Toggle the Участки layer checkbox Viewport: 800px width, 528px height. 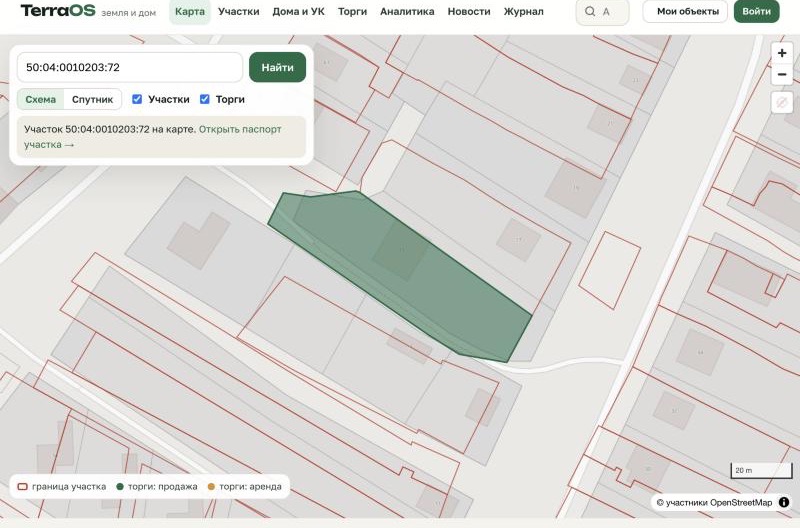137,99
